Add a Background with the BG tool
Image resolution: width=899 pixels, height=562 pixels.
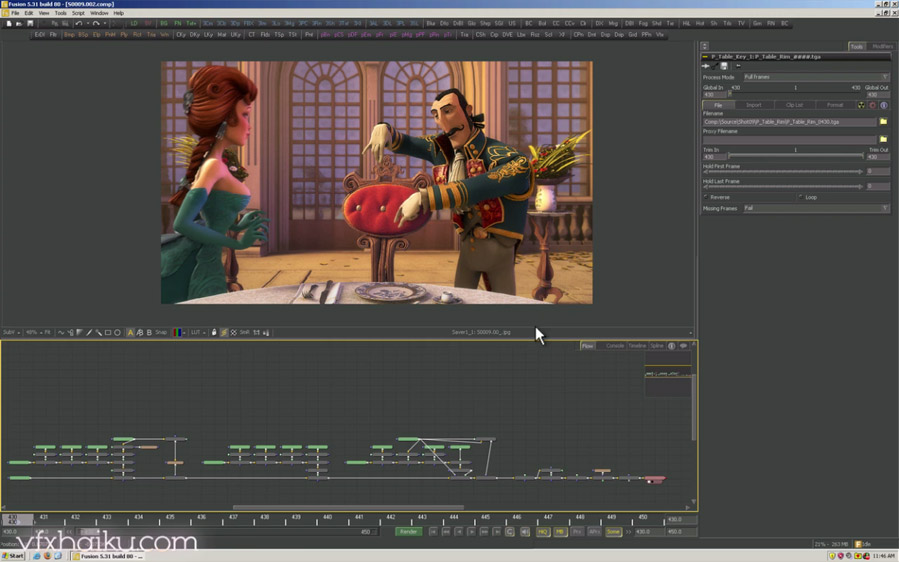tap(164, 24)
